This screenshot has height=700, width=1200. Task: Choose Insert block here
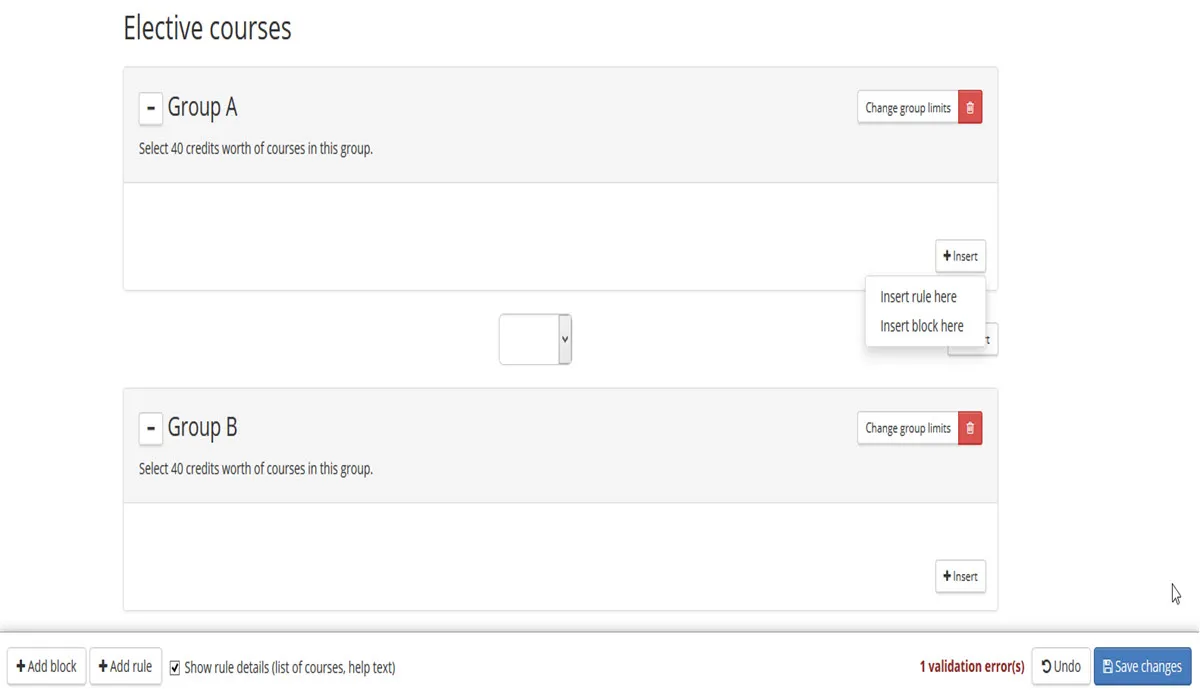tap(921, 326)
